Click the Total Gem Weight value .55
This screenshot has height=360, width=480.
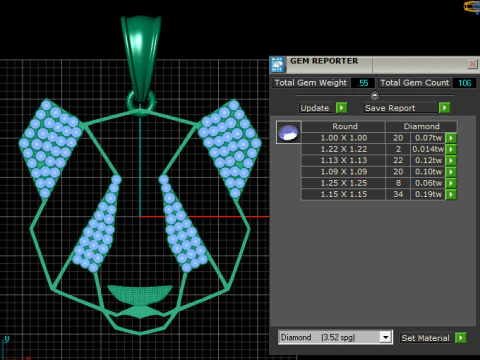[x=363, y=83]
